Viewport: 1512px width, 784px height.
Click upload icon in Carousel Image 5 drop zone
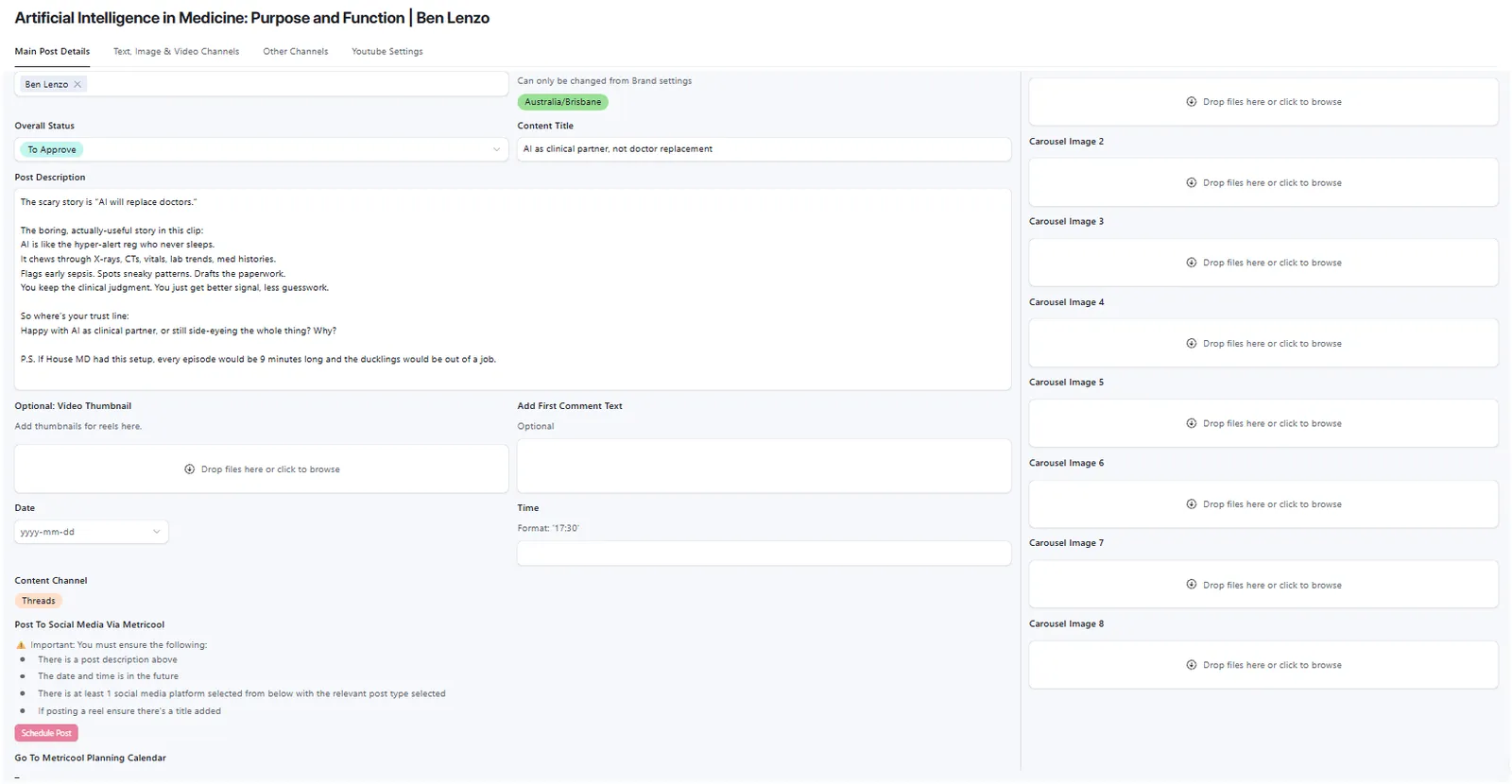tap(1192, 423)
